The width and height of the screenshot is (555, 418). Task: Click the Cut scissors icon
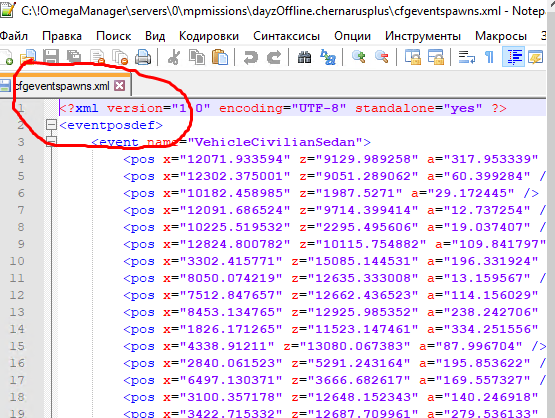(173, 57)
